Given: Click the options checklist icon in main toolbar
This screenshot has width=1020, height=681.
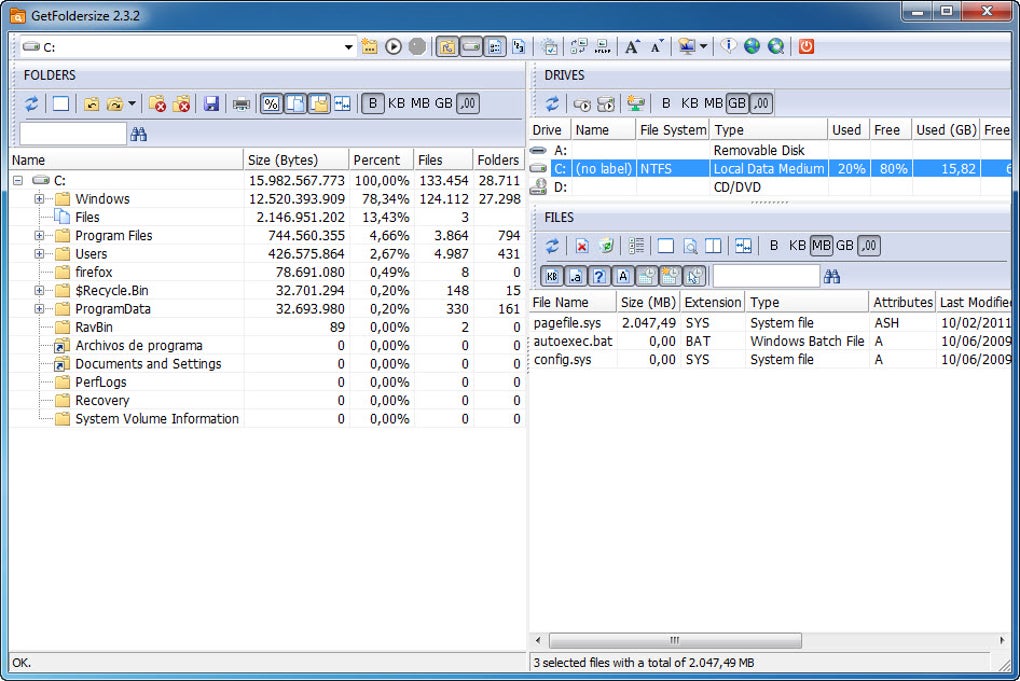Looking at the screenshot, I should [x=549, y=47].
